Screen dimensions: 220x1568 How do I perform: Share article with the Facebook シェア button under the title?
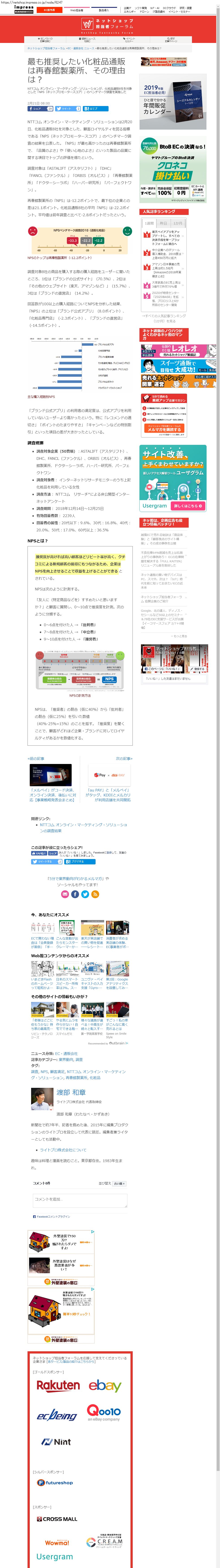pyautogui.click(x=40, y=109)
